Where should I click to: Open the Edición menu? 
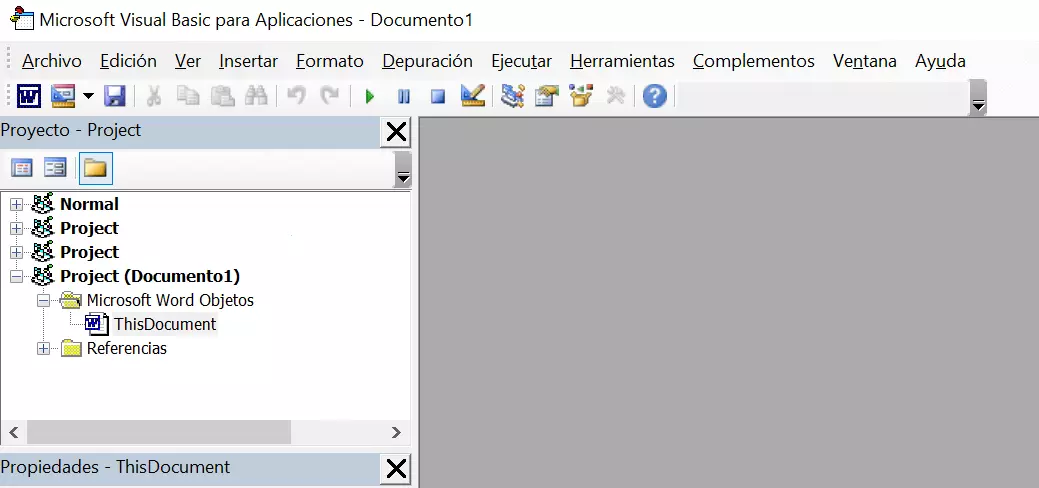pos(129,61)
